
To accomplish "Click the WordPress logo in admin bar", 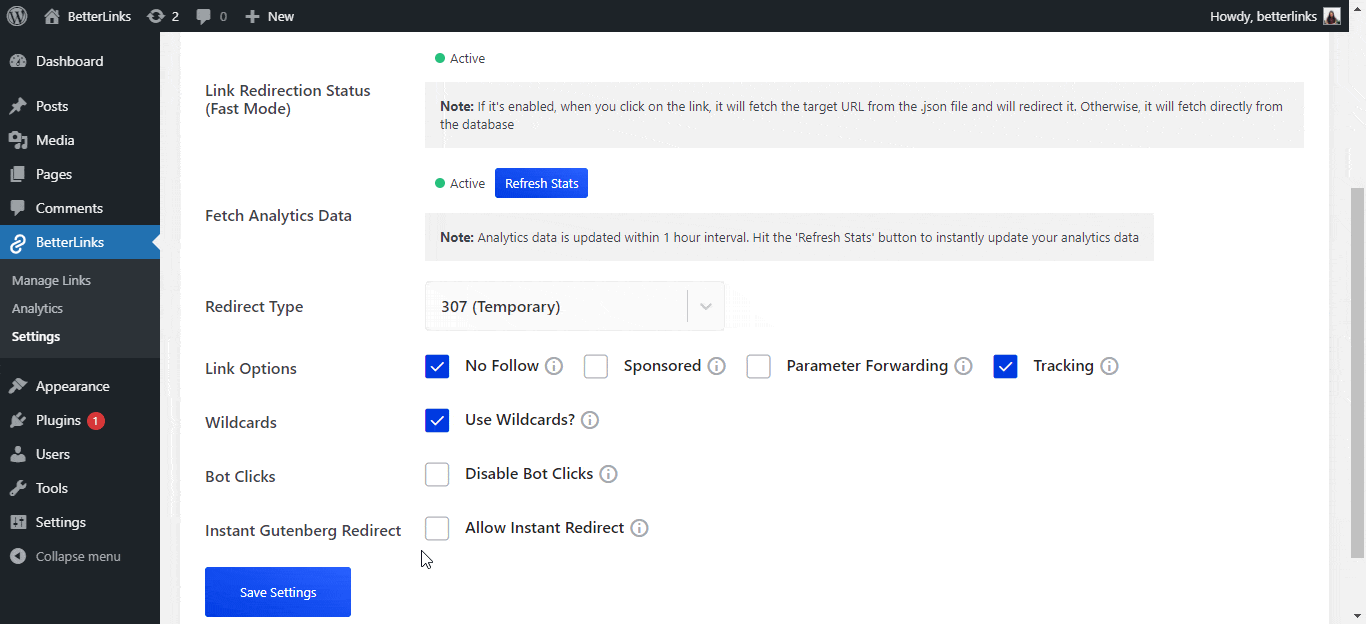I will click(17, 15).
